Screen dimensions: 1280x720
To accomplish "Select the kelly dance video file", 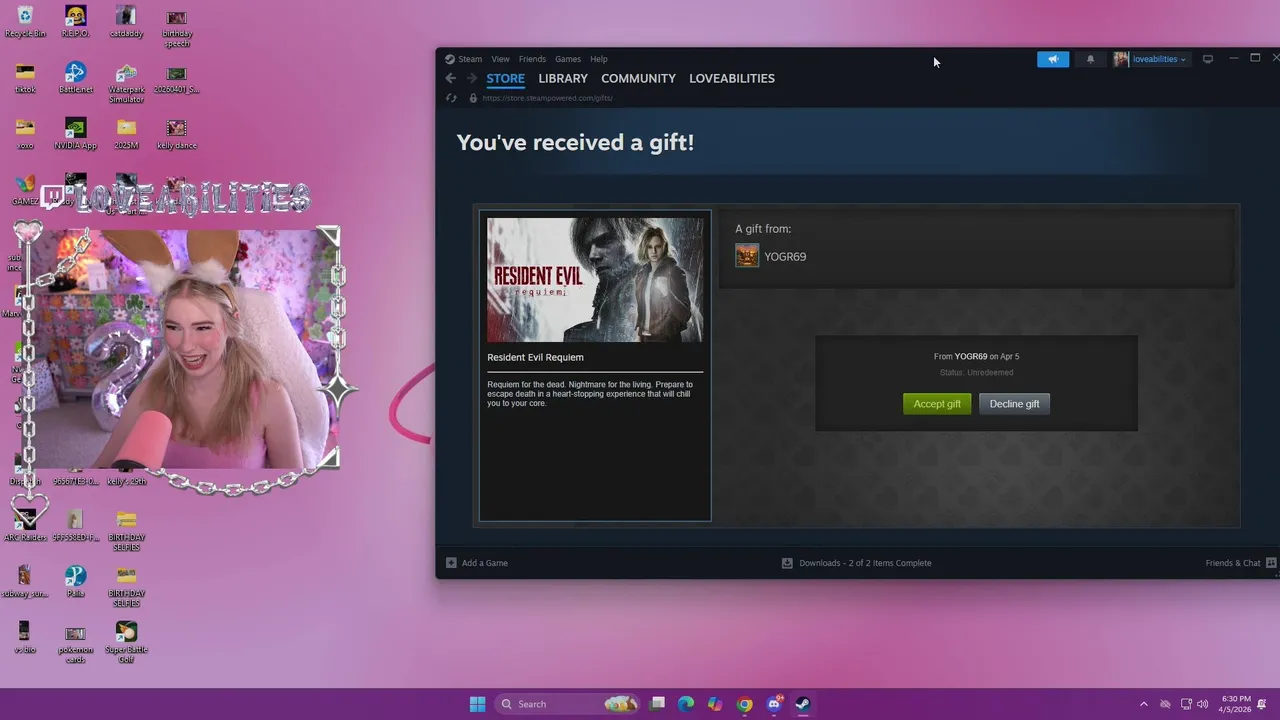I will [177, 134].
